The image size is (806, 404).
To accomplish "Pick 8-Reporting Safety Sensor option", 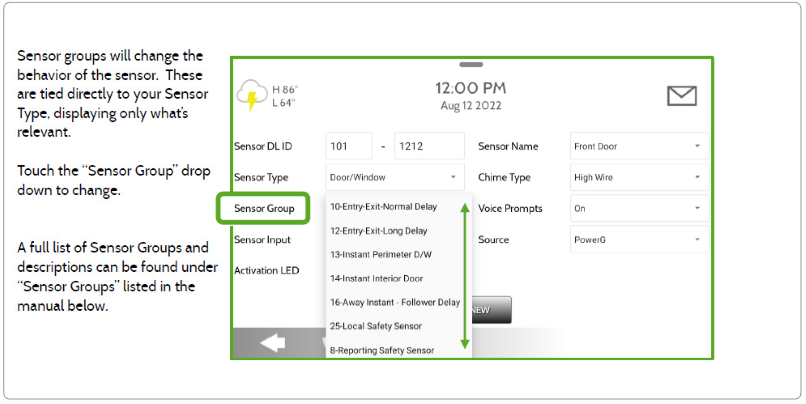I will [x=381, y=350].
